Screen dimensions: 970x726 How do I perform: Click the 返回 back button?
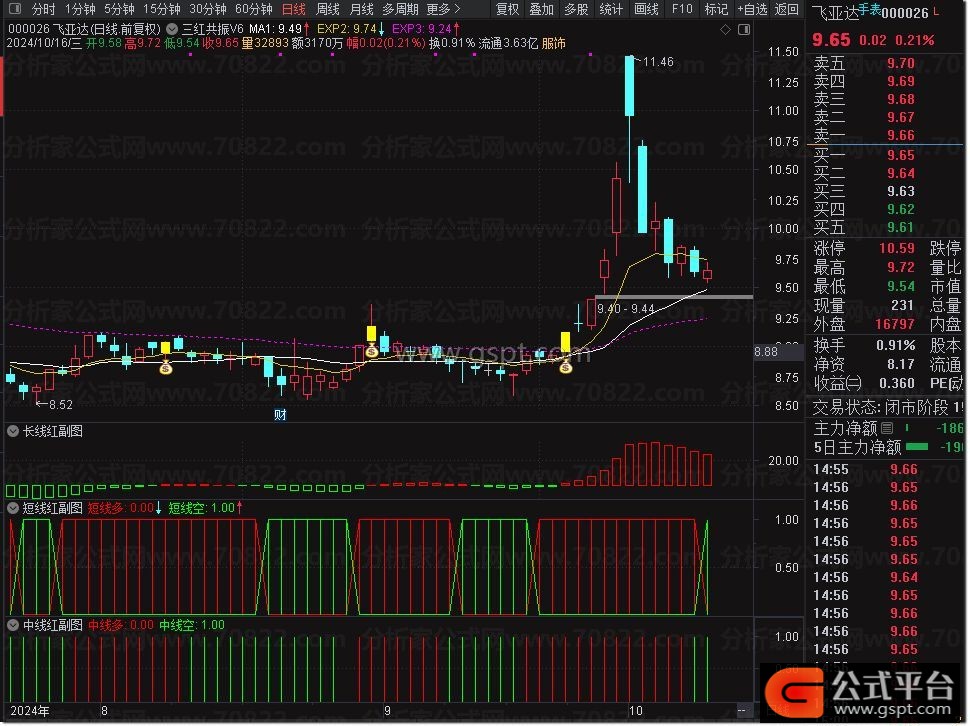786,9
